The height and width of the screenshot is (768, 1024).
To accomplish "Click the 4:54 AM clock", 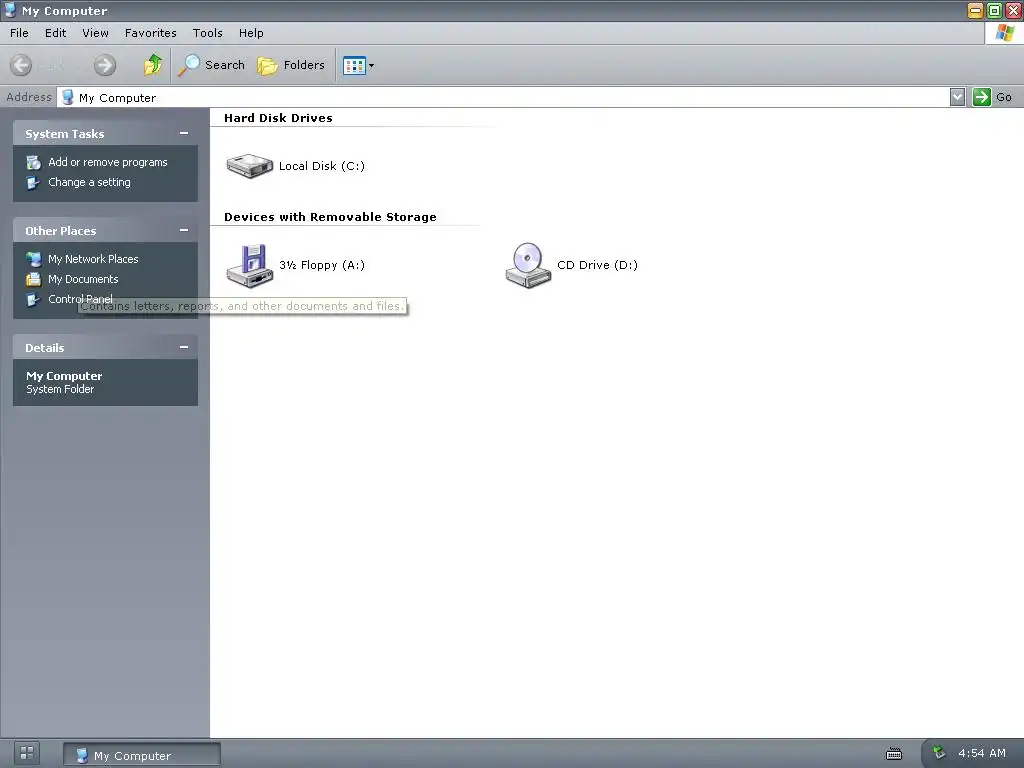I will point(982,754).
